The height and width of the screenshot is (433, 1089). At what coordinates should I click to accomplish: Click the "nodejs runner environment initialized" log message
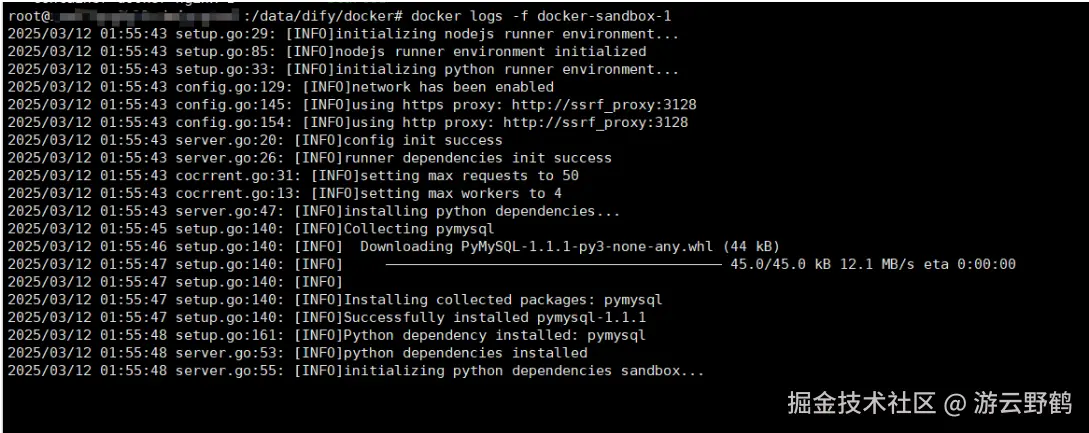point(490,51)
